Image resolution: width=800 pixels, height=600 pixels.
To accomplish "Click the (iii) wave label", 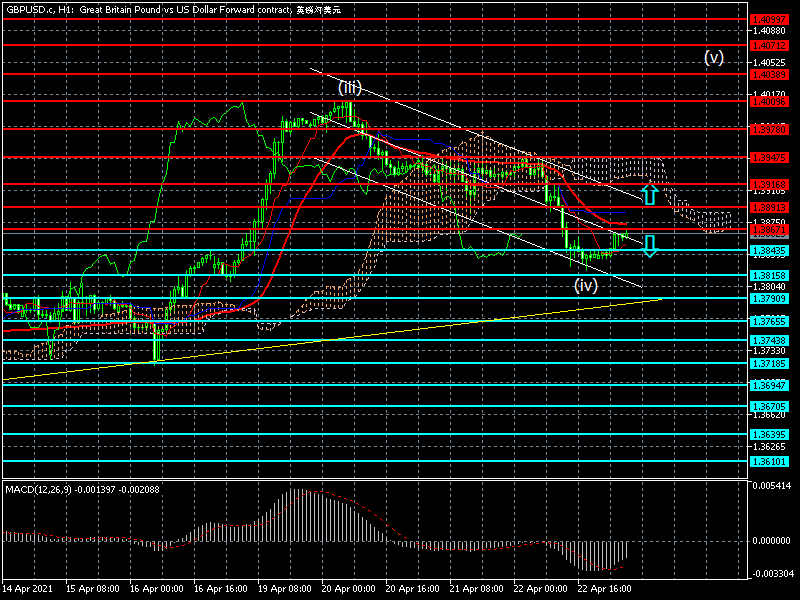I will tap(350, 88).
